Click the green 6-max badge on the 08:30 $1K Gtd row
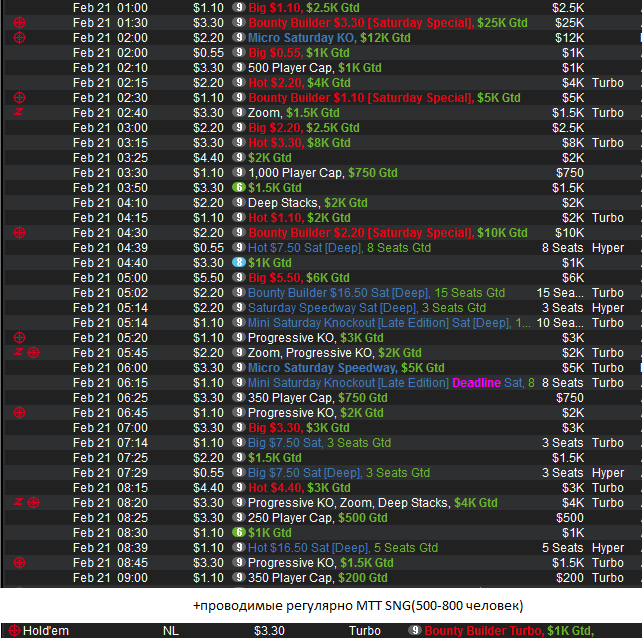The image size is (642, 638). coord(239,532)
